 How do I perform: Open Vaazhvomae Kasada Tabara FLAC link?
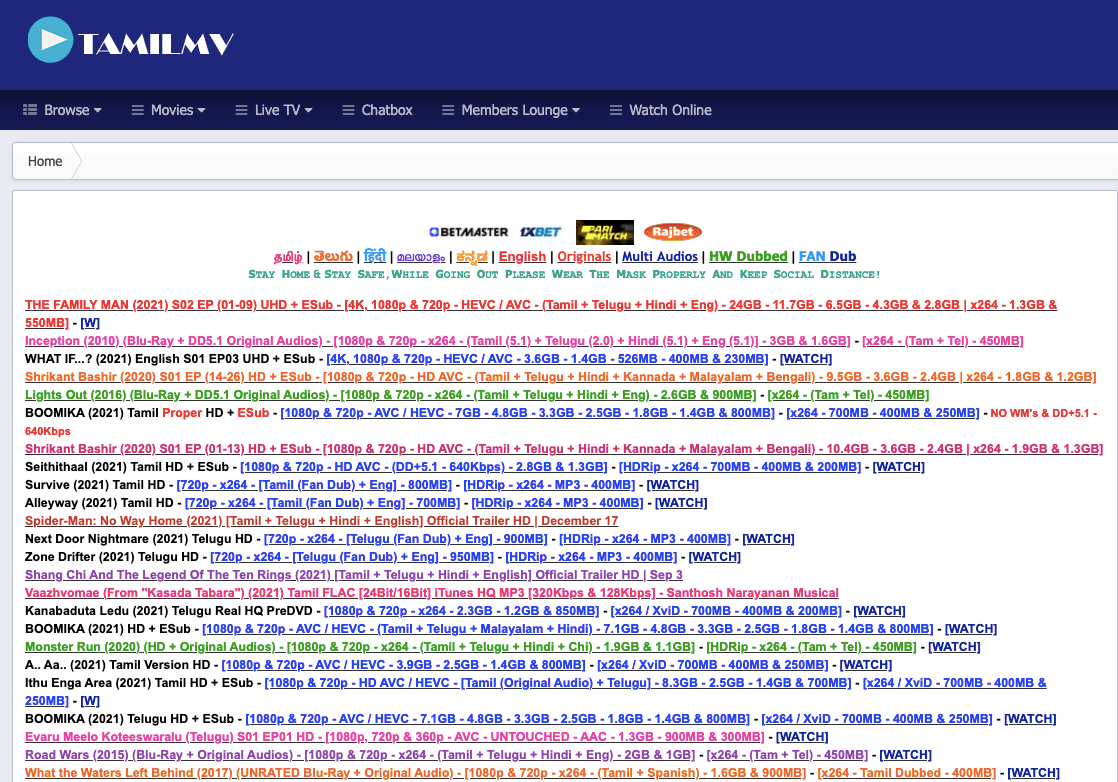point(431,592)
